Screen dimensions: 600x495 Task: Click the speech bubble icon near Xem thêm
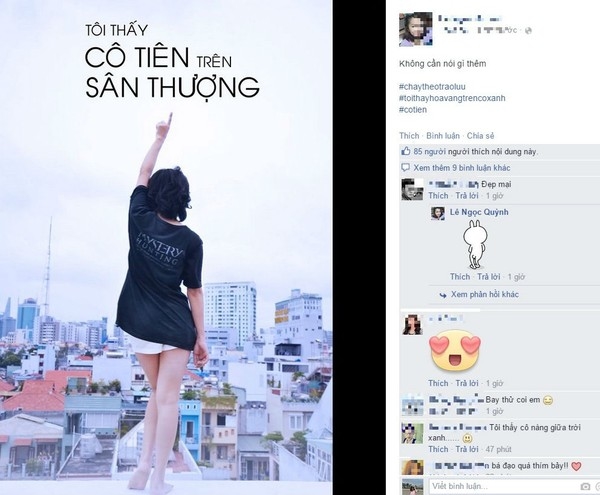(405, 168)
